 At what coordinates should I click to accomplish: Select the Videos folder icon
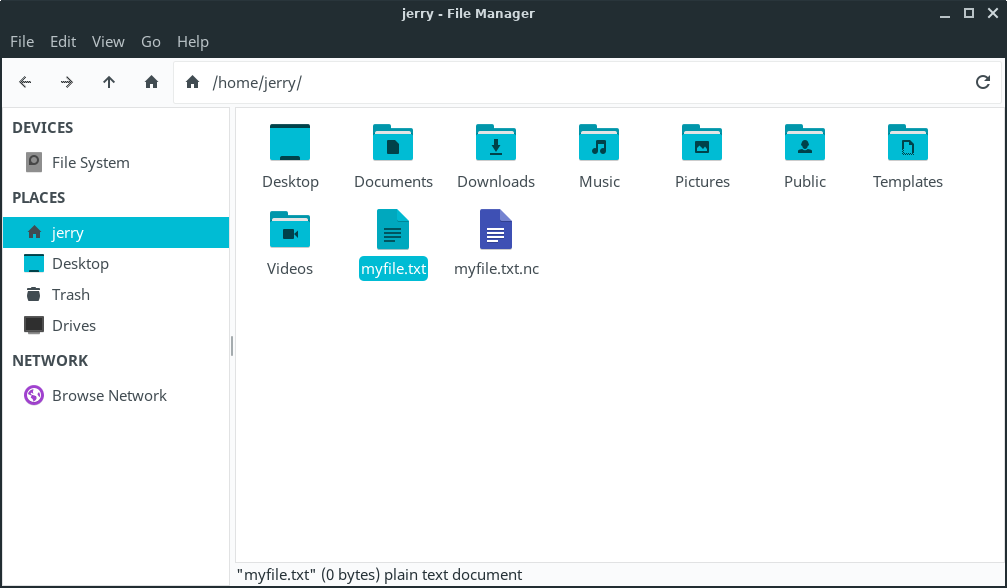290,231
